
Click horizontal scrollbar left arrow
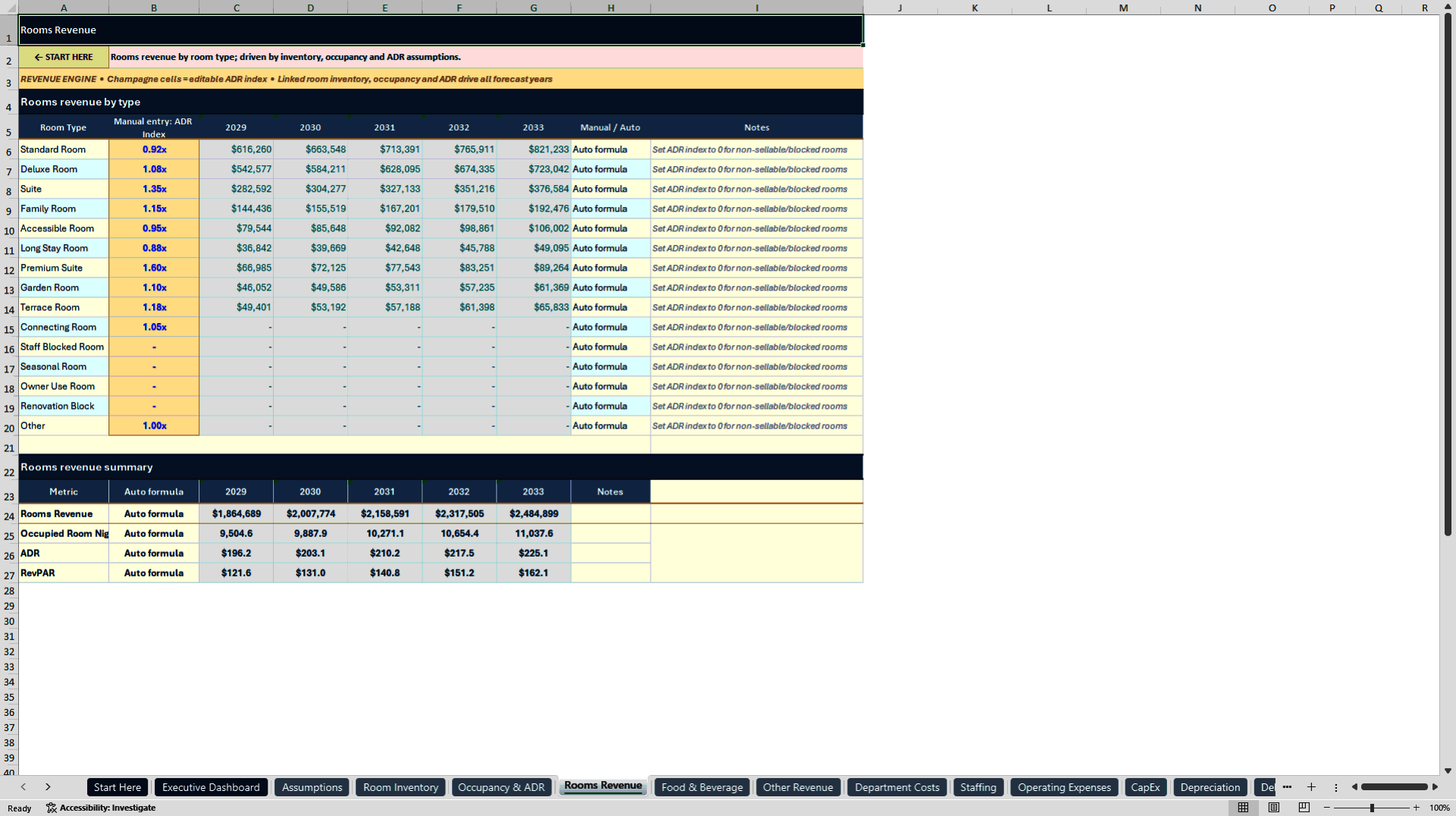point(1354,787)
